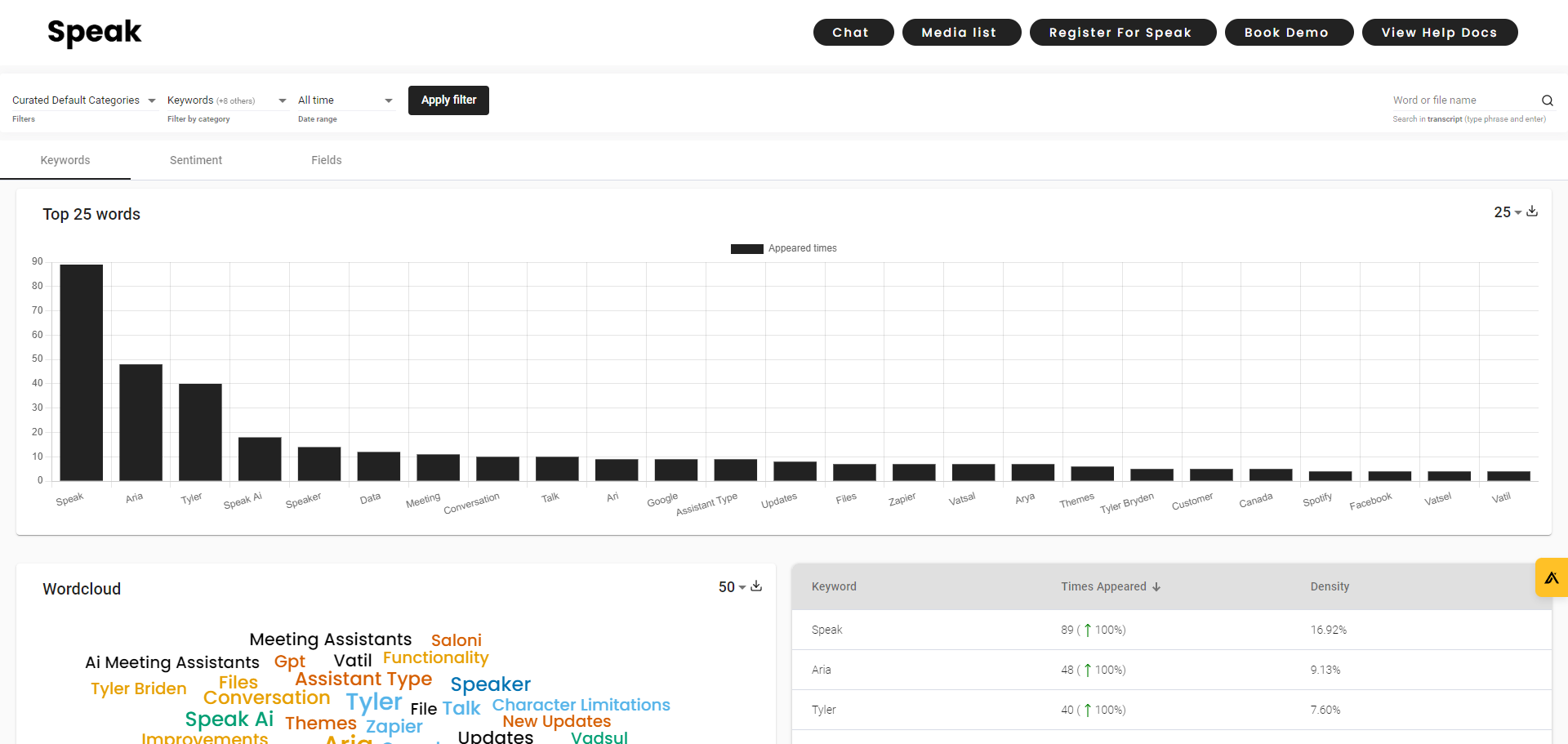The width and height of the screenshot is (1568, 744).
Task: Click the Book Demo button
Action: 1289,33
